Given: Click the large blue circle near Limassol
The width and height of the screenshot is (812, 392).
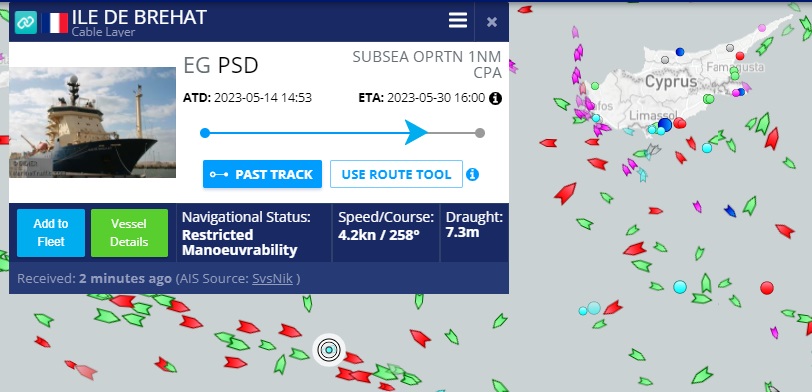Looking at the screenshot, I should coord(665,124).
